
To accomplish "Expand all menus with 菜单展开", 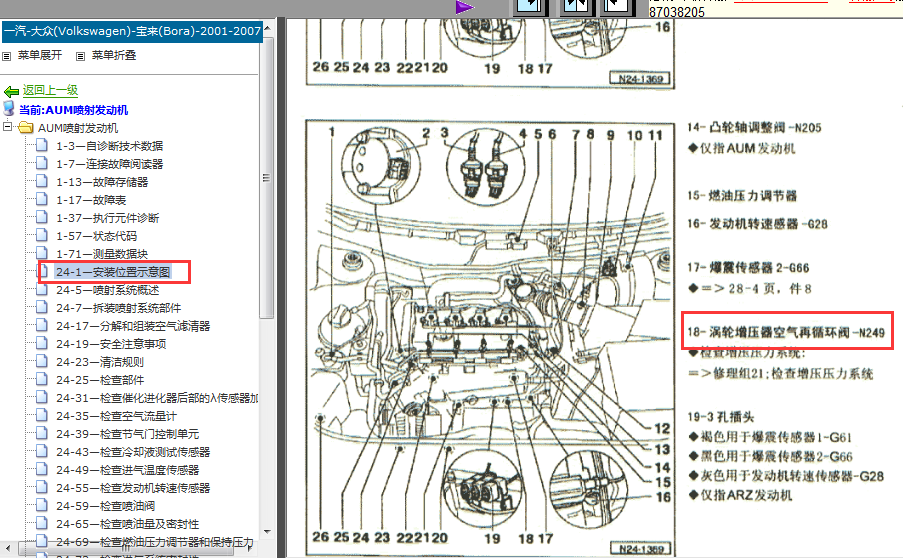I will (x=40, y=55).
